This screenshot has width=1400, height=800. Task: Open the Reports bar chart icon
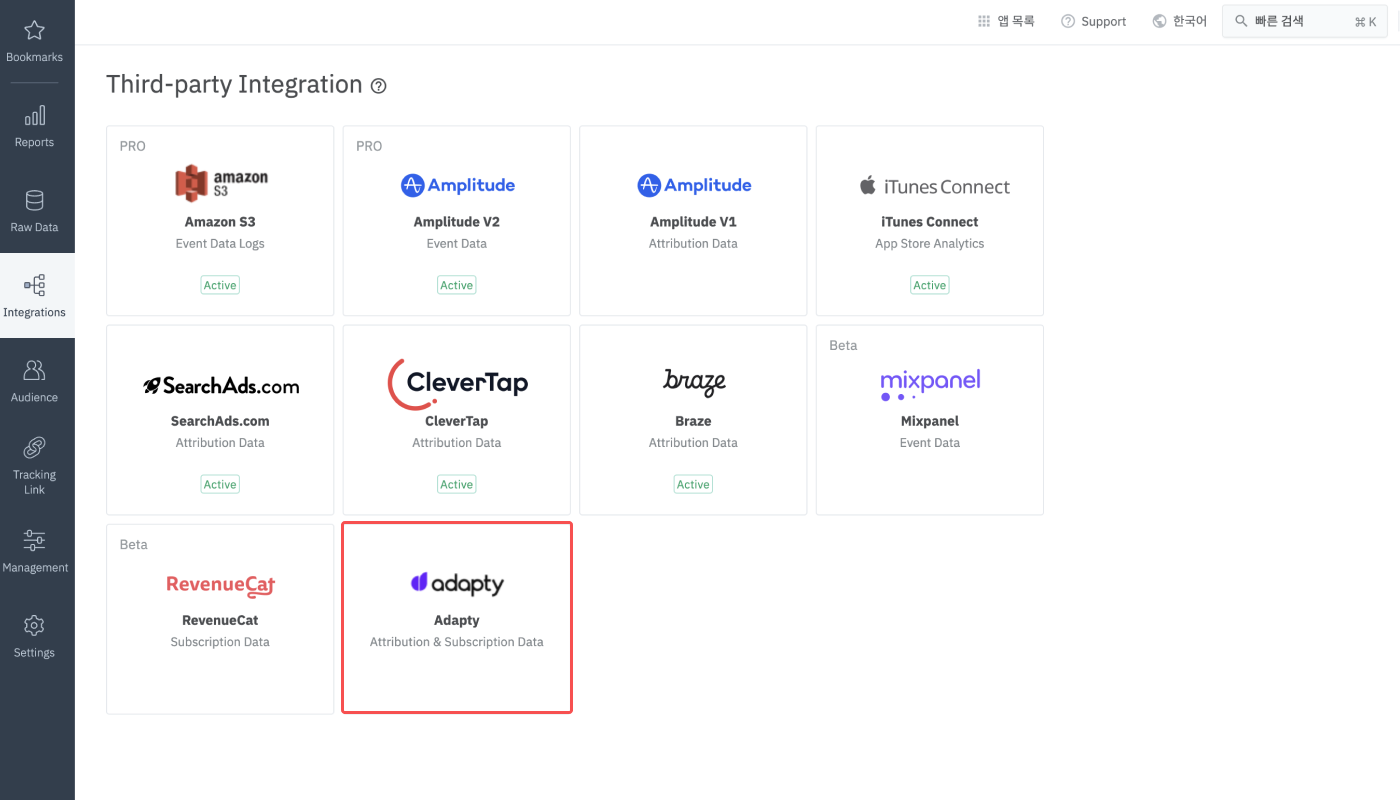click(34, 116)
